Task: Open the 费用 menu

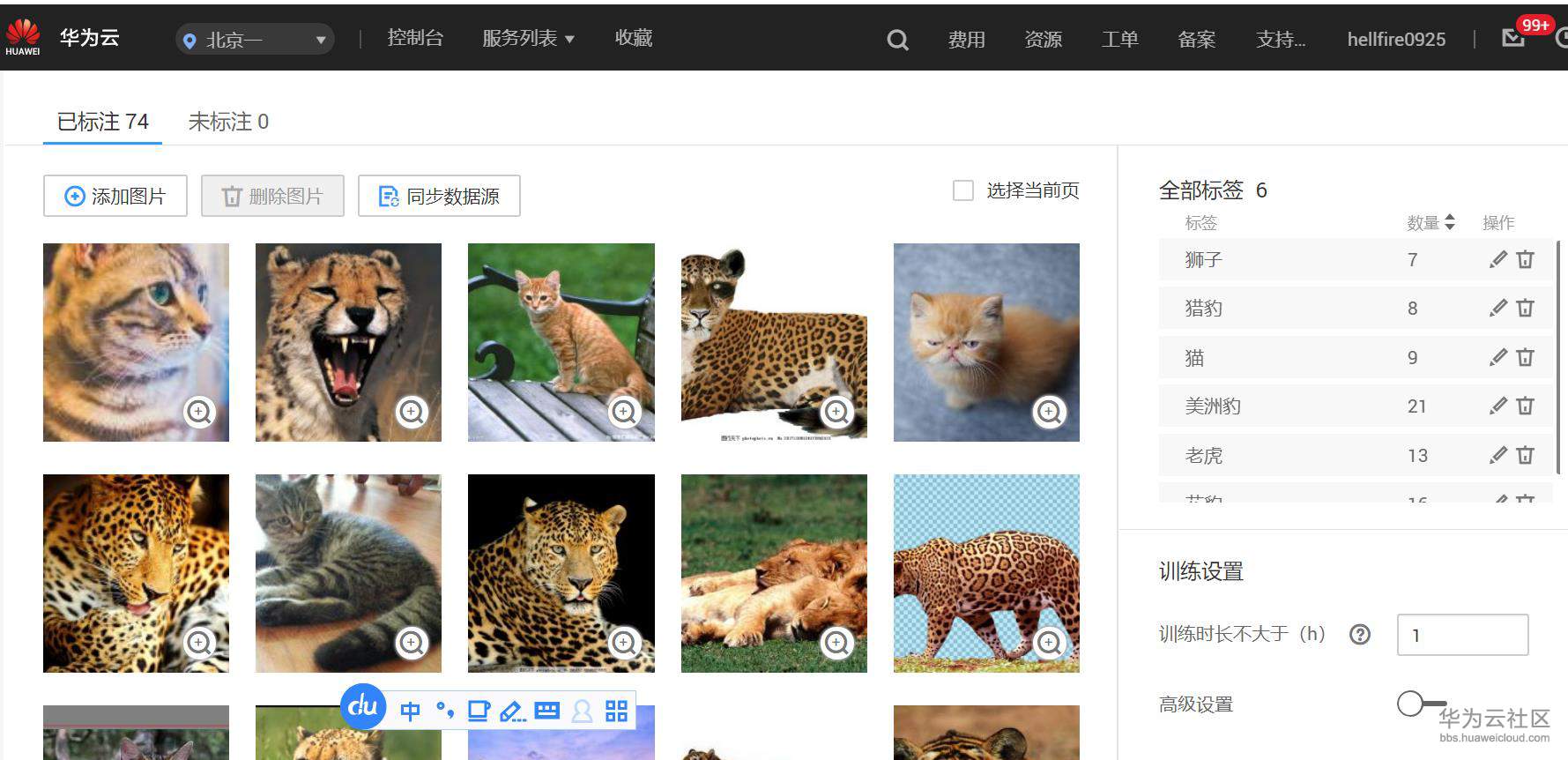Action: tap(967, 40)
